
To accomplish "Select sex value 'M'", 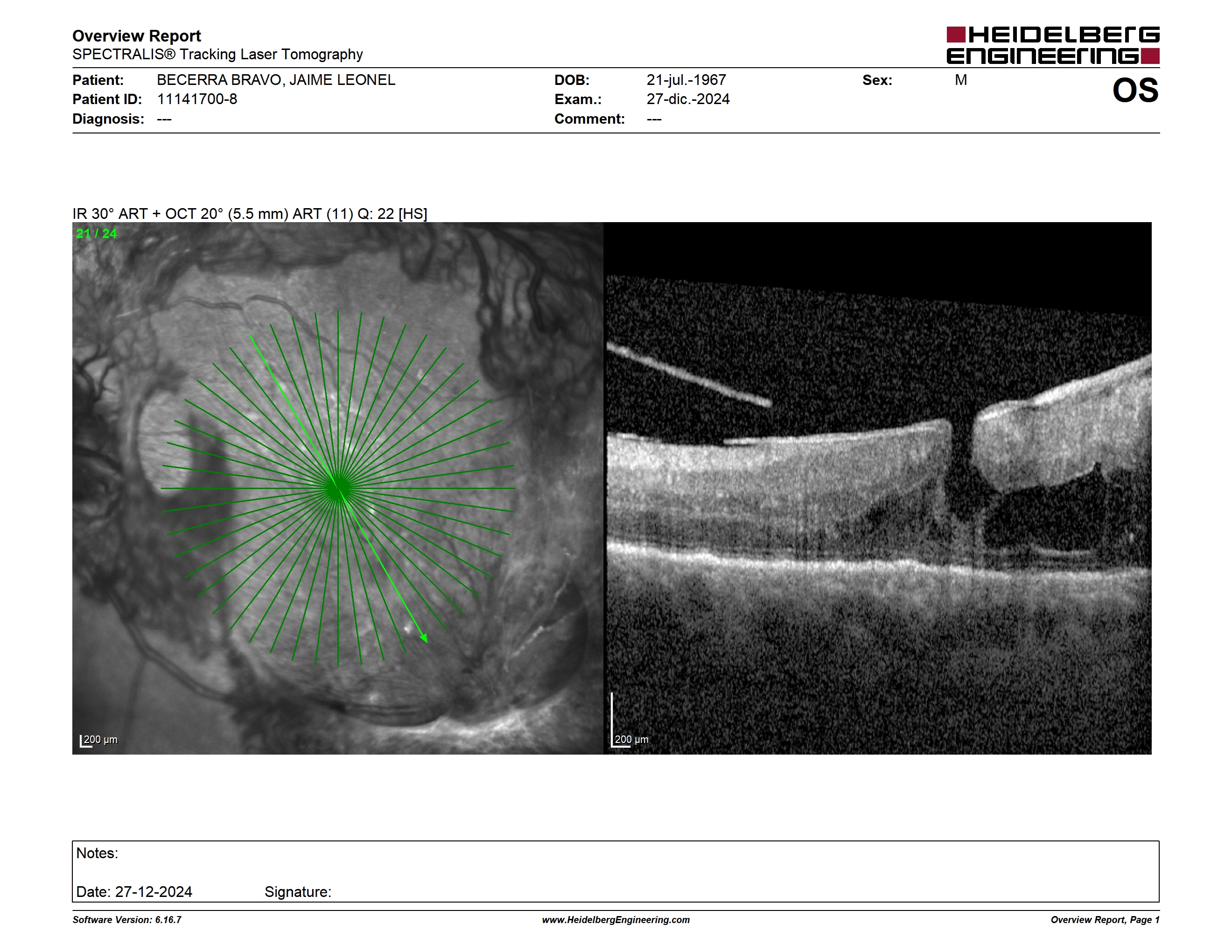I will (x=961, y=80).
